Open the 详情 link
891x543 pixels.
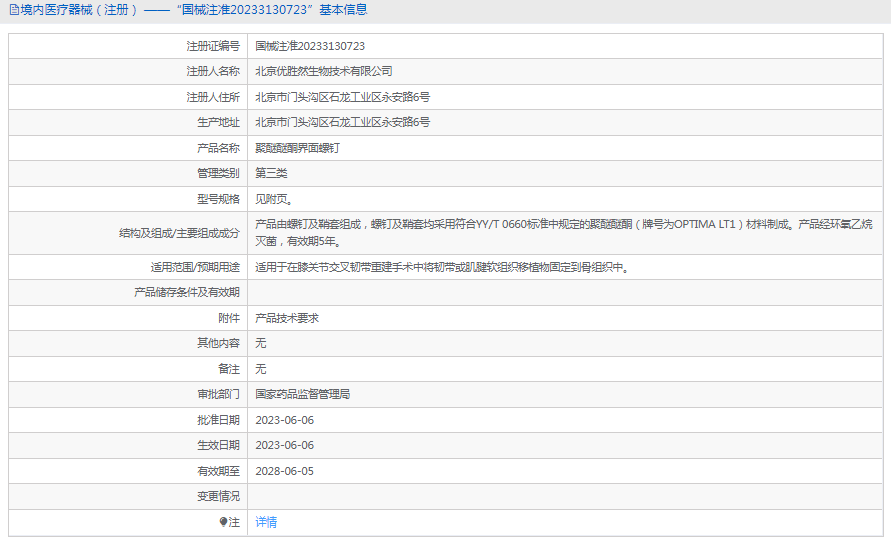click(x=266, y=522)
